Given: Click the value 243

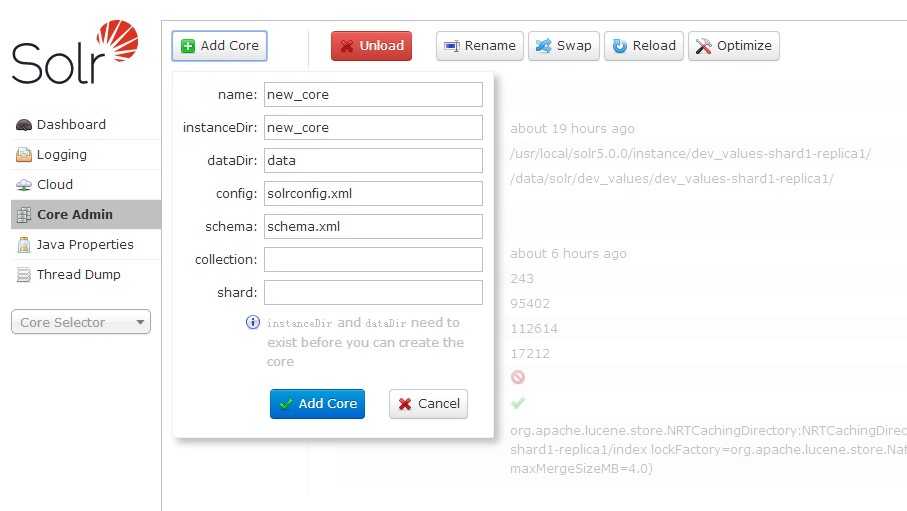Looking at the screenshot, I should [x=522, y=279].
